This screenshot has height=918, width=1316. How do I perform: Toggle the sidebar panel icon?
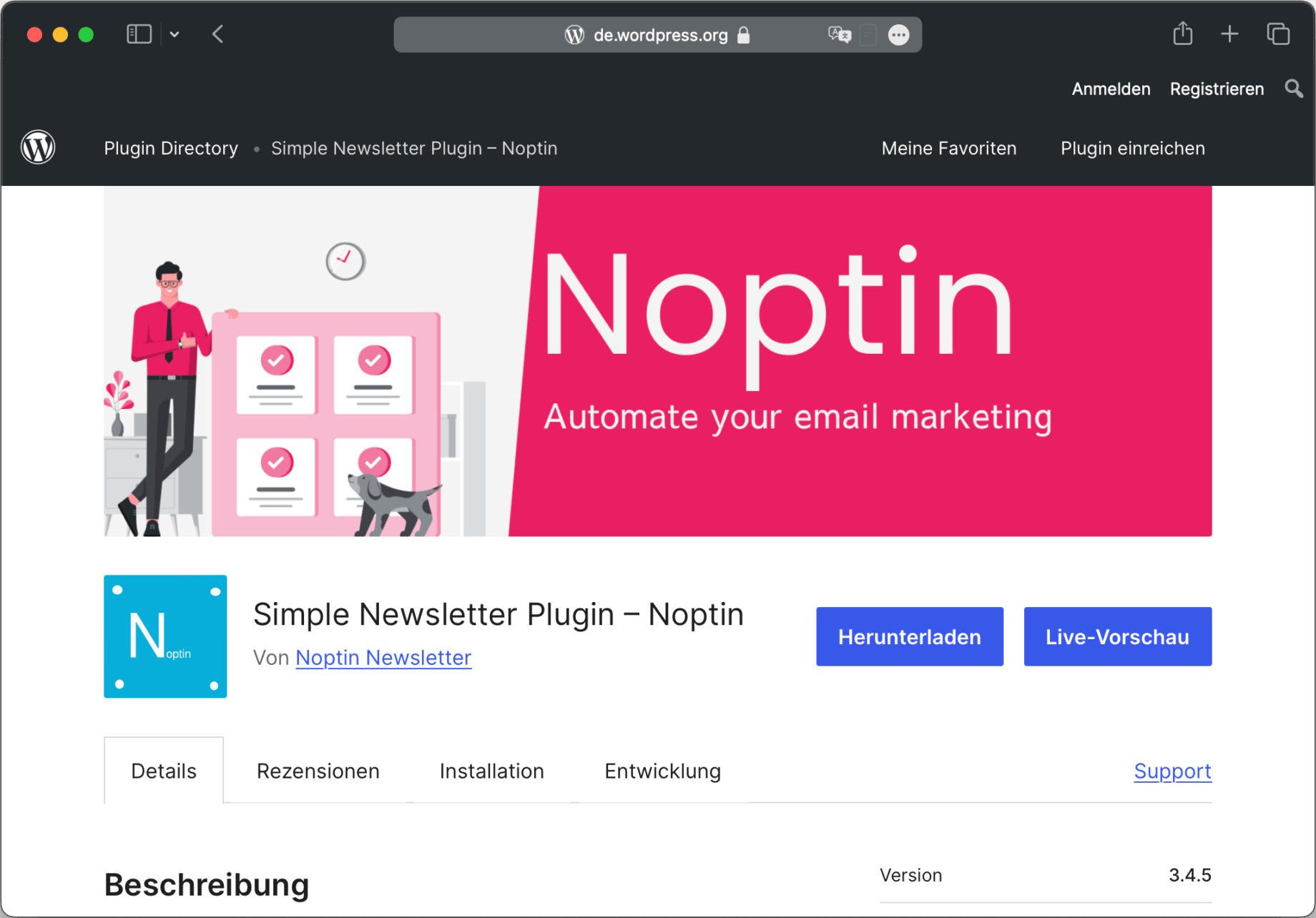coord(138,34)
